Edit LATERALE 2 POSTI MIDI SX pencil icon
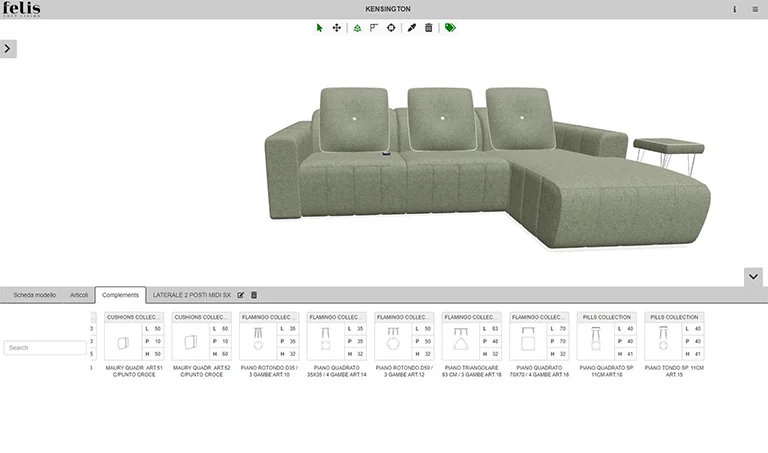The image size is (768, 453). point(240,295)
